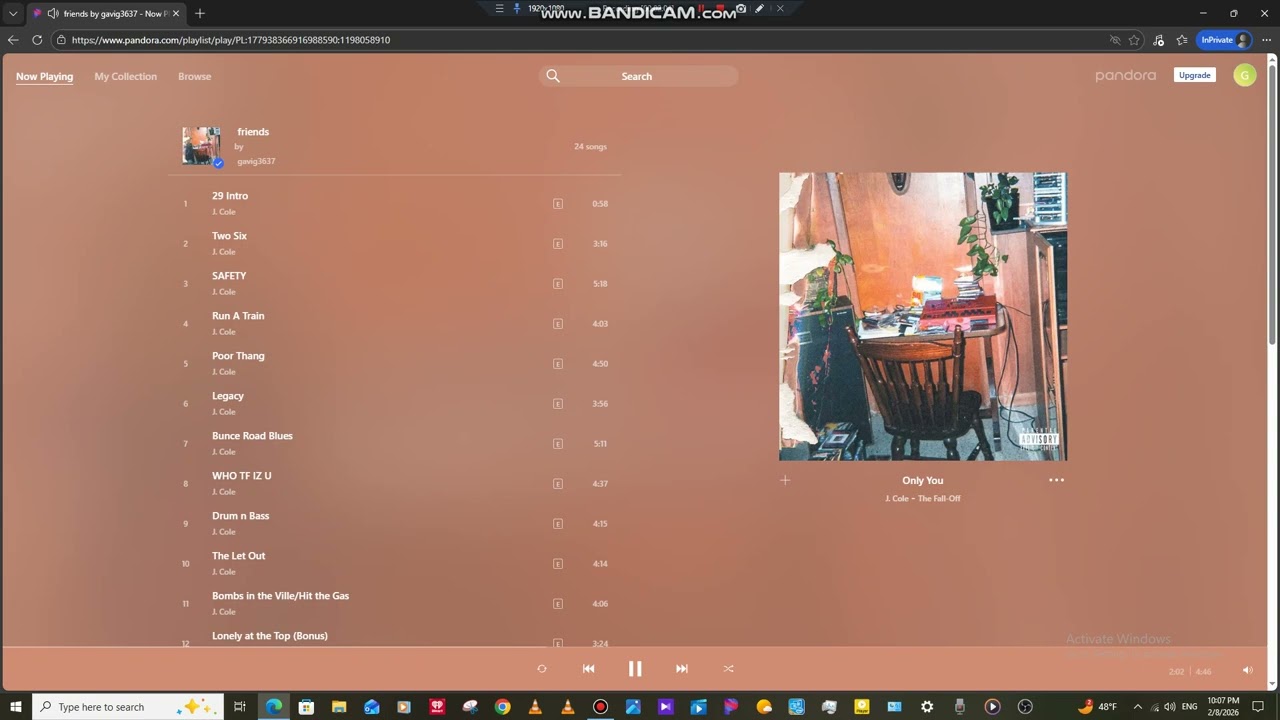Pause the currently playing song
1280x720 pixels.
click(x=635, y=669)
